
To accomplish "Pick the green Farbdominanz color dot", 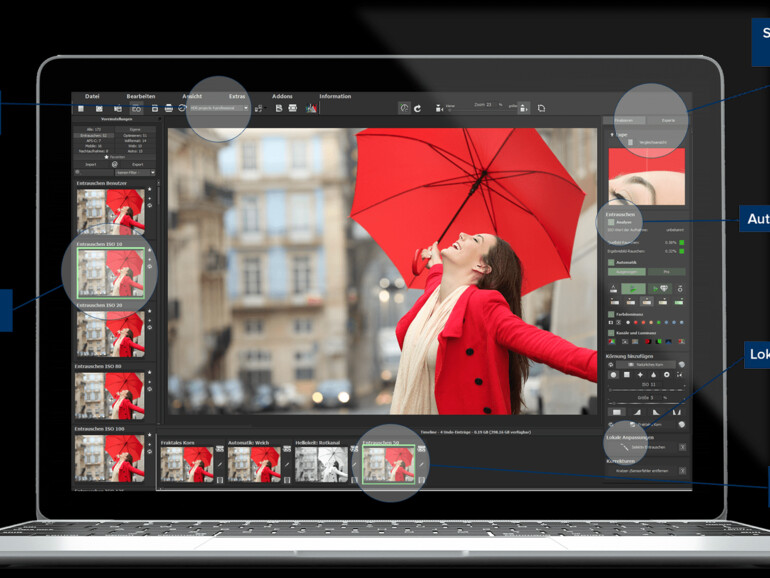I will click(x=659, y=323).
